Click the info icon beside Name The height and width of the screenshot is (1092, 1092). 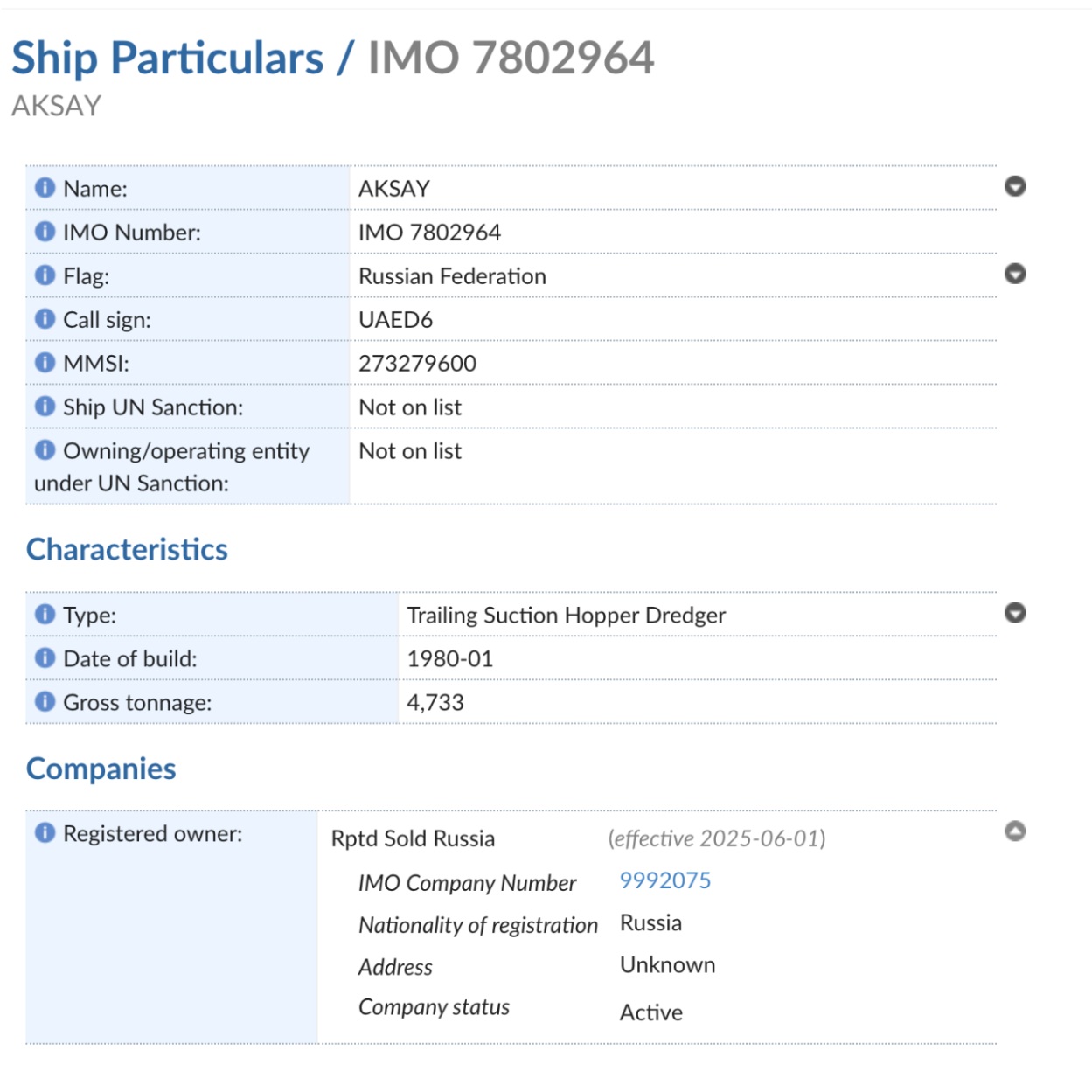45,188
